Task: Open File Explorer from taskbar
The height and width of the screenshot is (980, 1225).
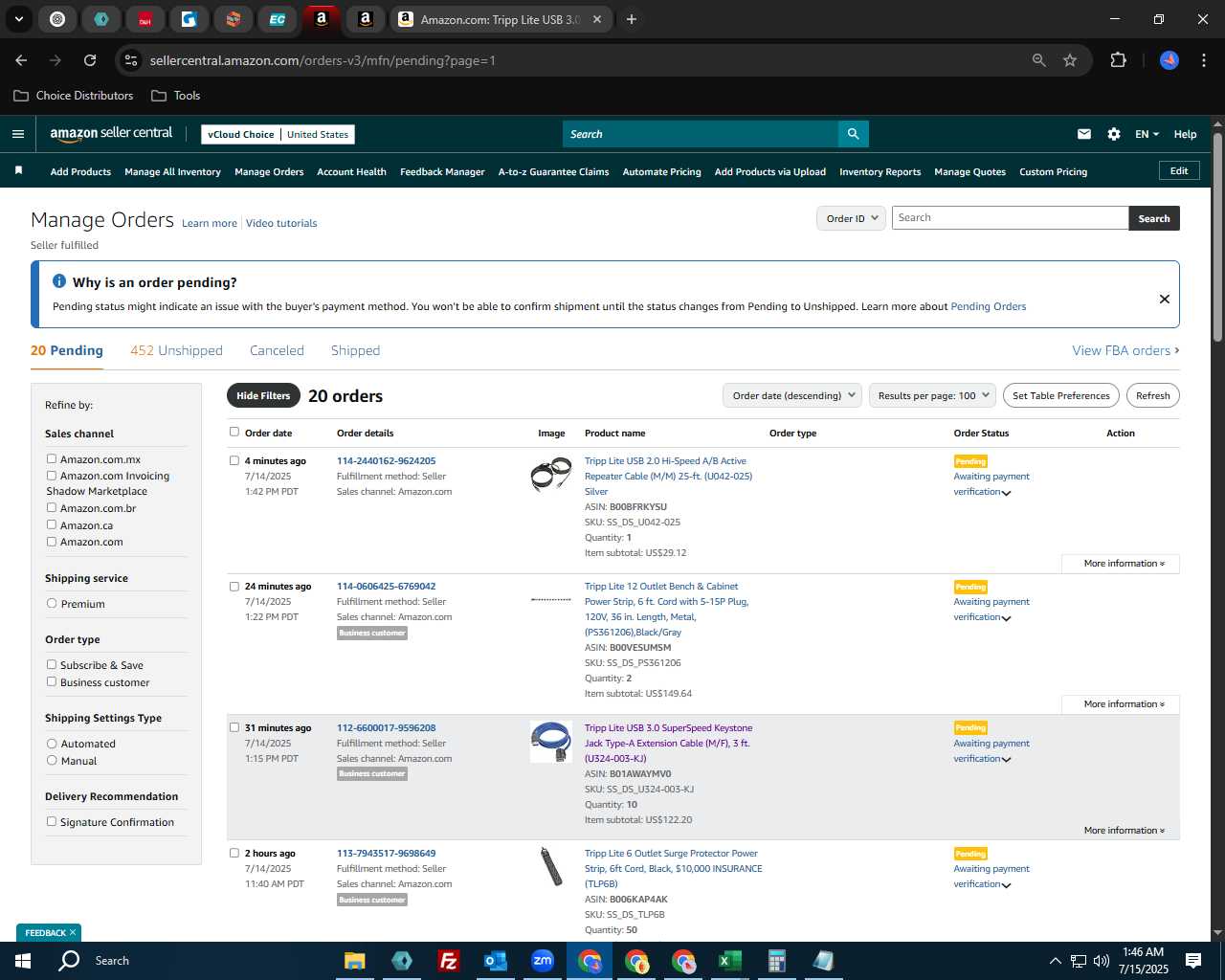Action: point(355,961)
